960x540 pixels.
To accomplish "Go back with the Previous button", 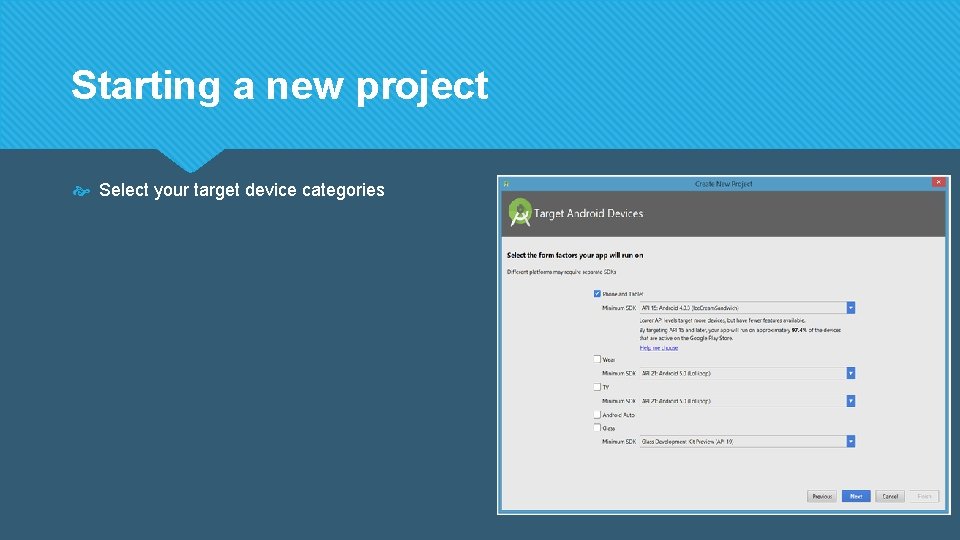I will tap(822, 497).
